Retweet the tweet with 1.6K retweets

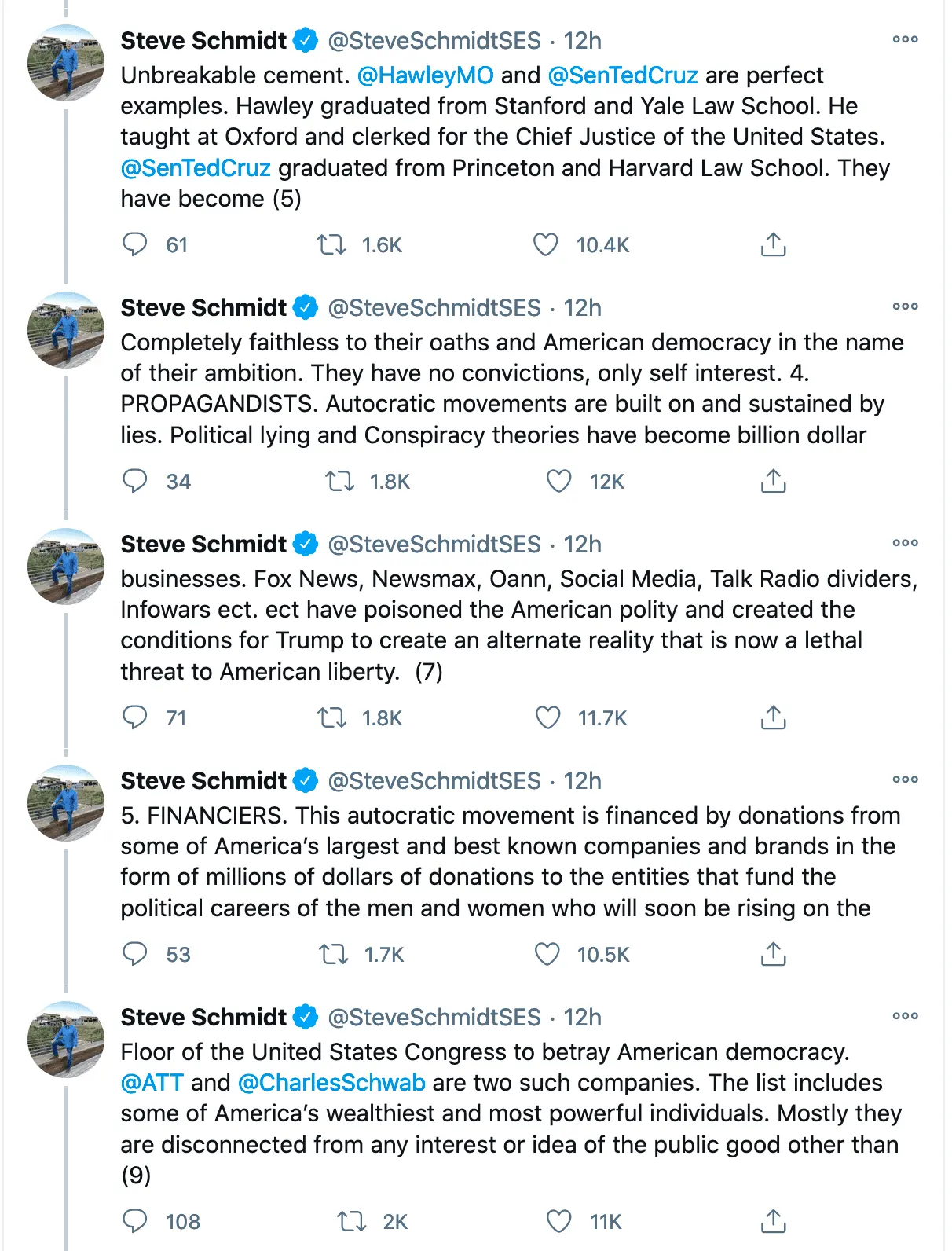pos(331,245)
